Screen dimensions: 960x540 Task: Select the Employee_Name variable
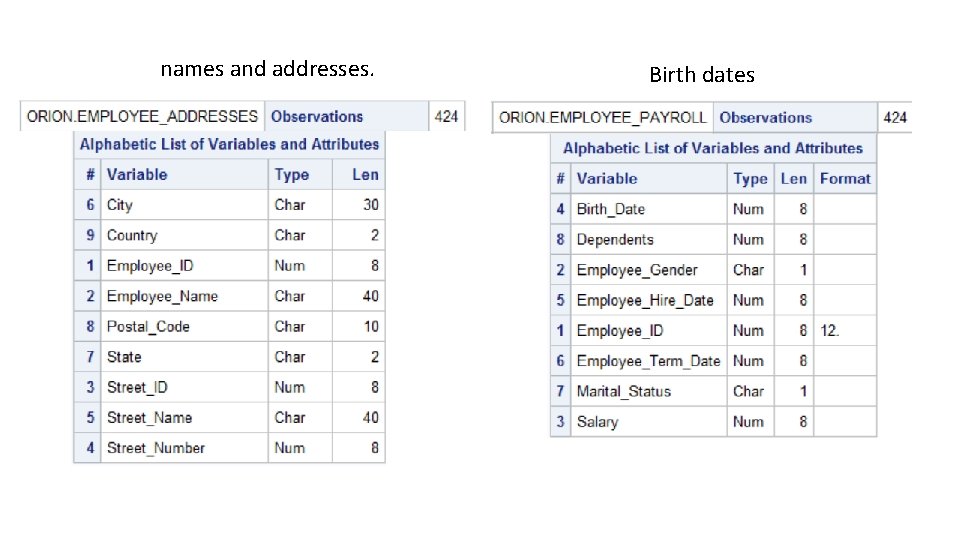(162, 296)
